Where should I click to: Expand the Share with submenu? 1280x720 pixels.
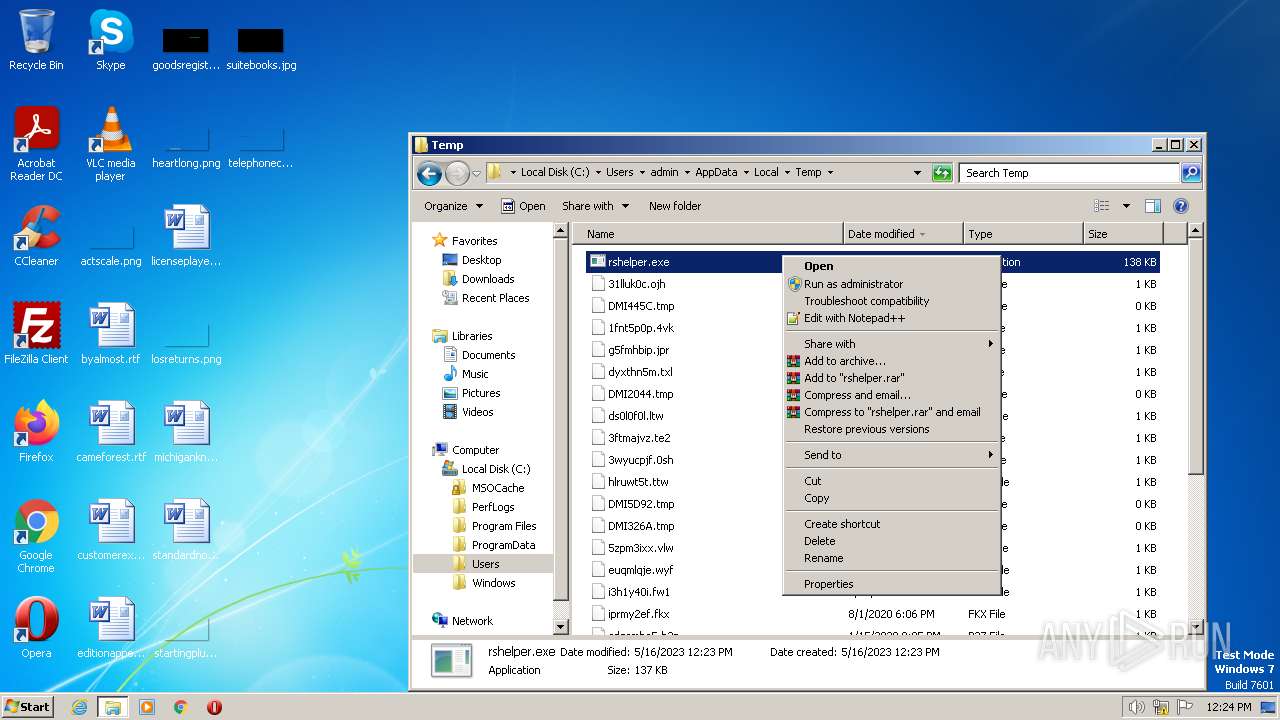point(891,344)
